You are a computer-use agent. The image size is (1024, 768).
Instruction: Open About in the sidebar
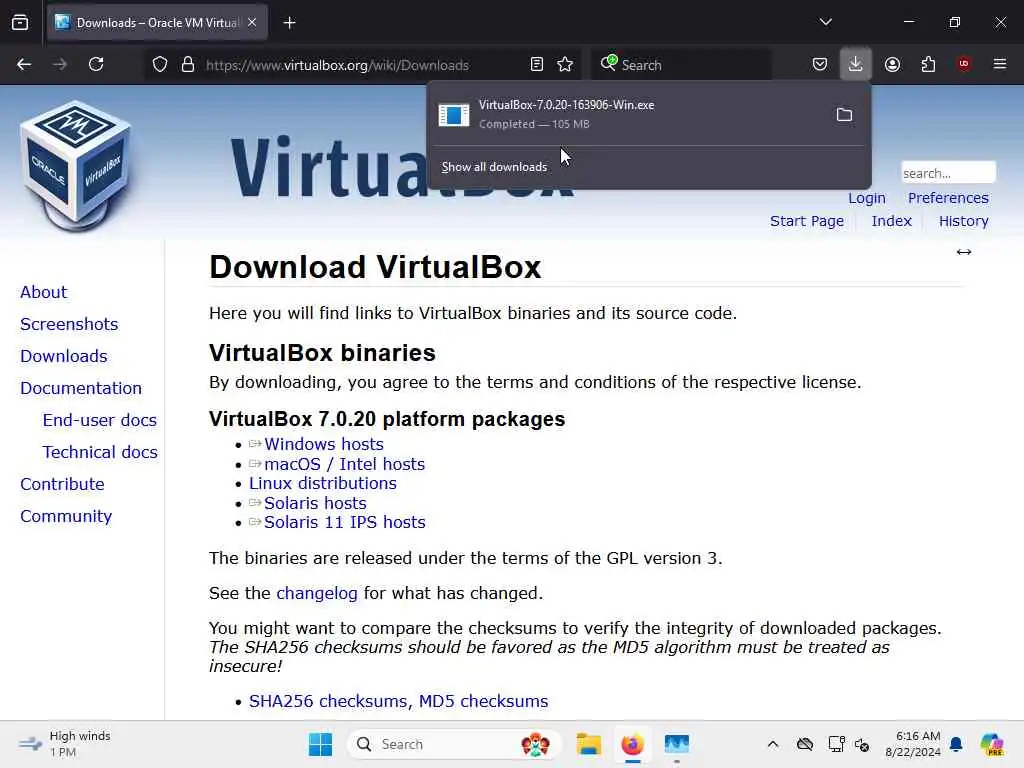(x=44, y=292)
